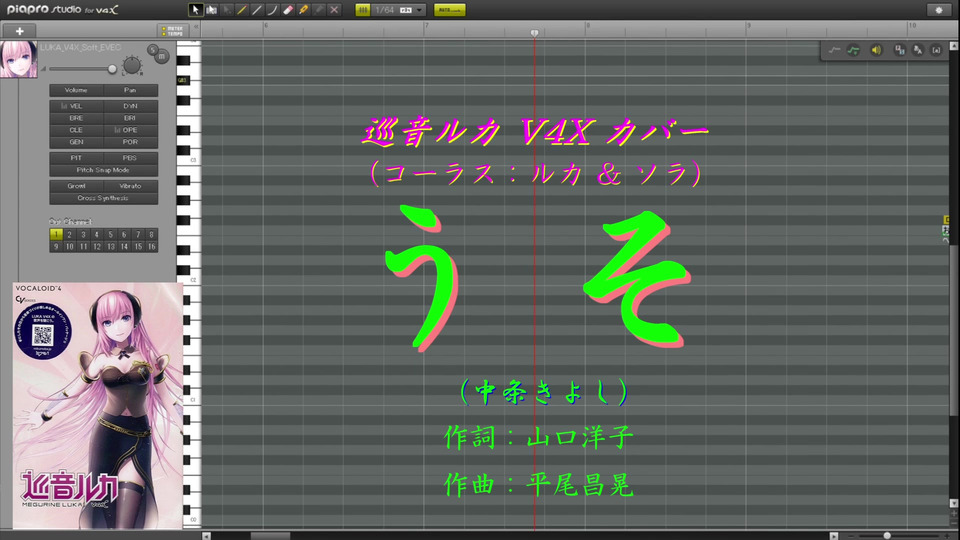Click the bracketed [a] phoneme icon

point(936,50)
